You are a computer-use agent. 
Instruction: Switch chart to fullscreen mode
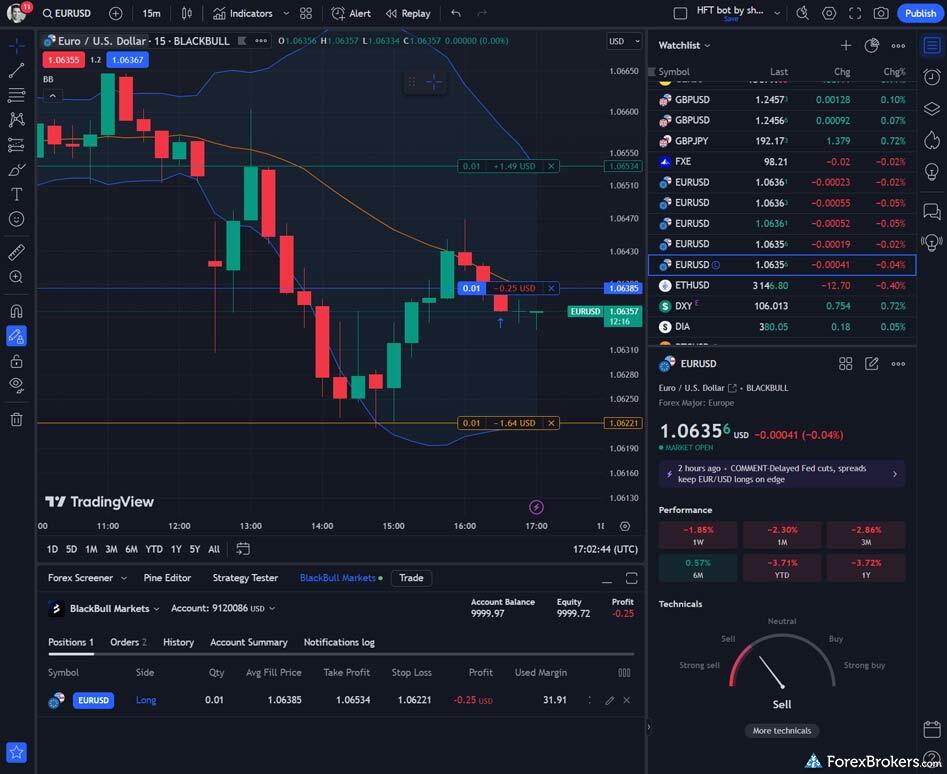tap(855, 13)
